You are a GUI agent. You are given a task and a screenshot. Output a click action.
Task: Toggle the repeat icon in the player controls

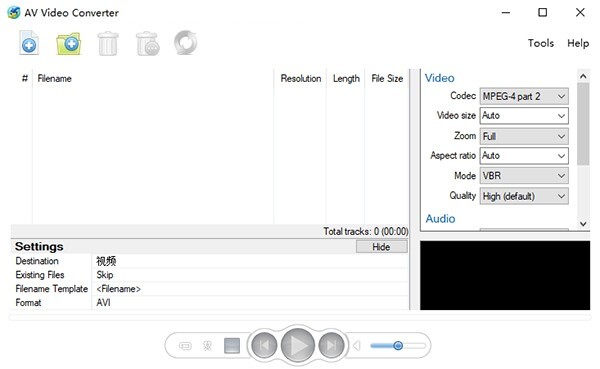(x=185, y=346)
